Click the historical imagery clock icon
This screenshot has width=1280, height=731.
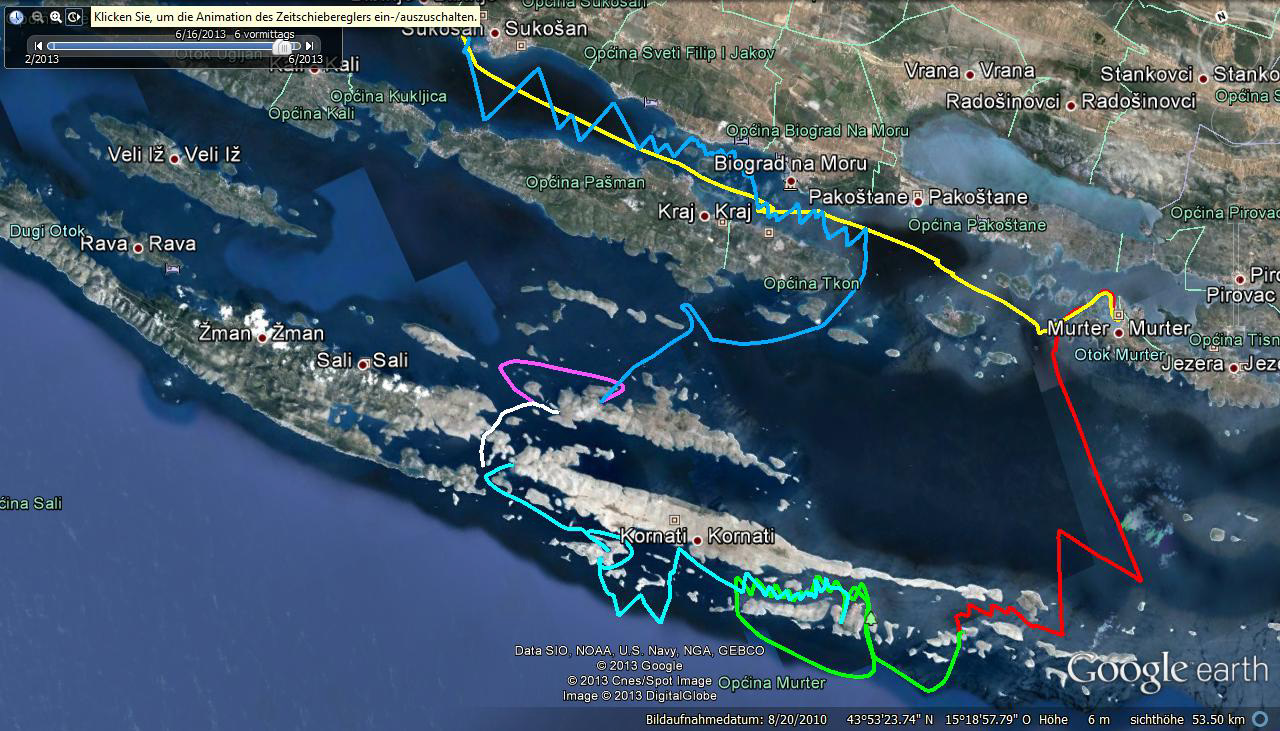click(17, 17)
